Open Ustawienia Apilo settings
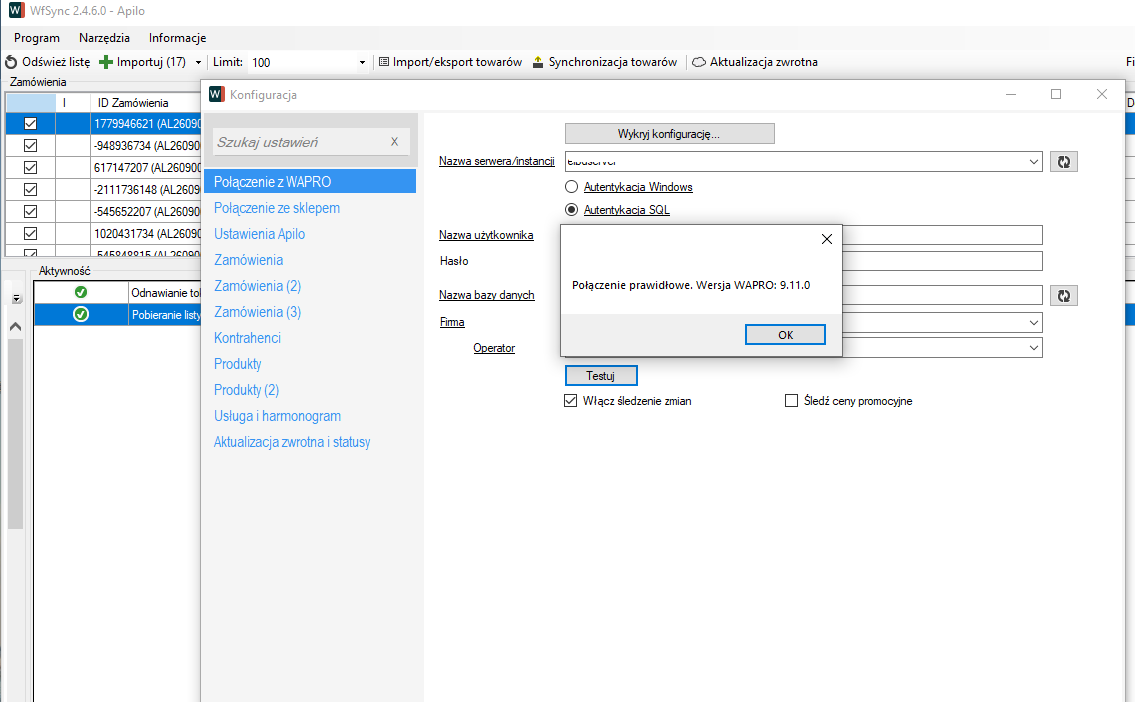The image size is (1135, 702). (259, 234)
